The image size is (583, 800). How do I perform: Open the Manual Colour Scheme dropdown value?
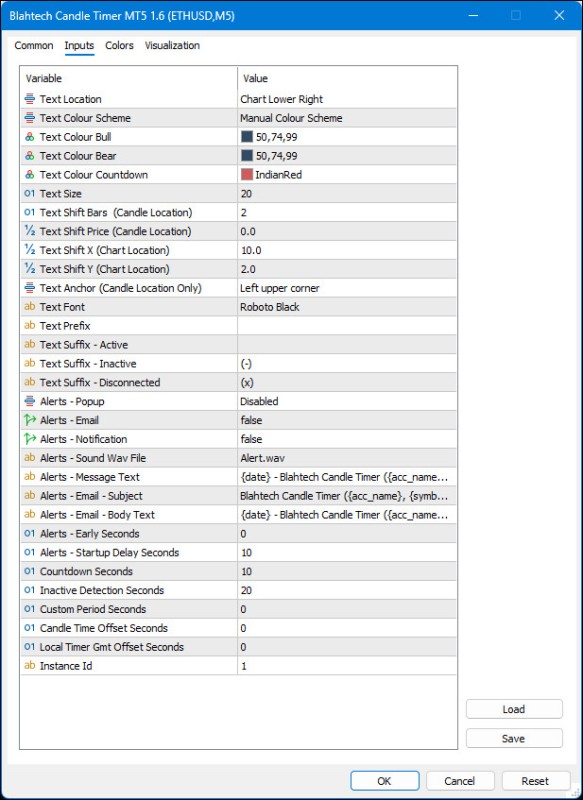pyautogui.click(x=347, y=118)
